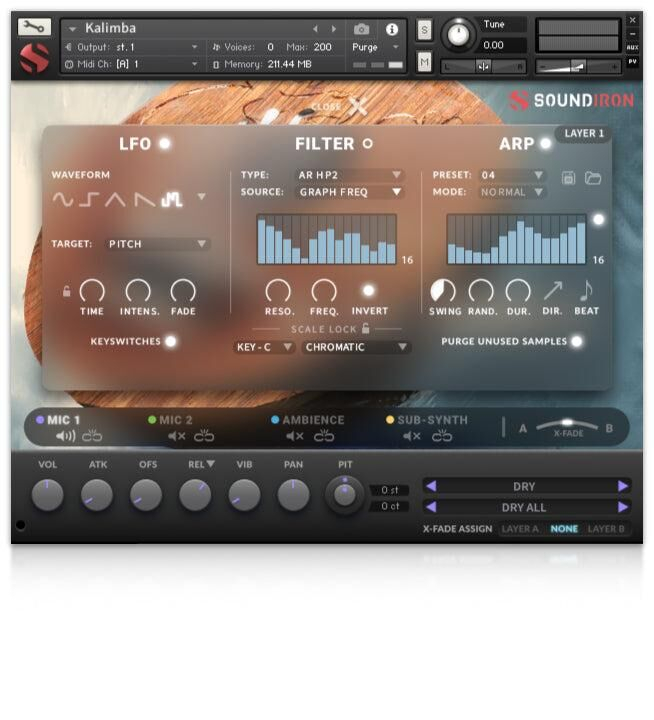
Task: Switch to the Mic 2 tab
Action: pyautogui.click(x=175, y=420)
